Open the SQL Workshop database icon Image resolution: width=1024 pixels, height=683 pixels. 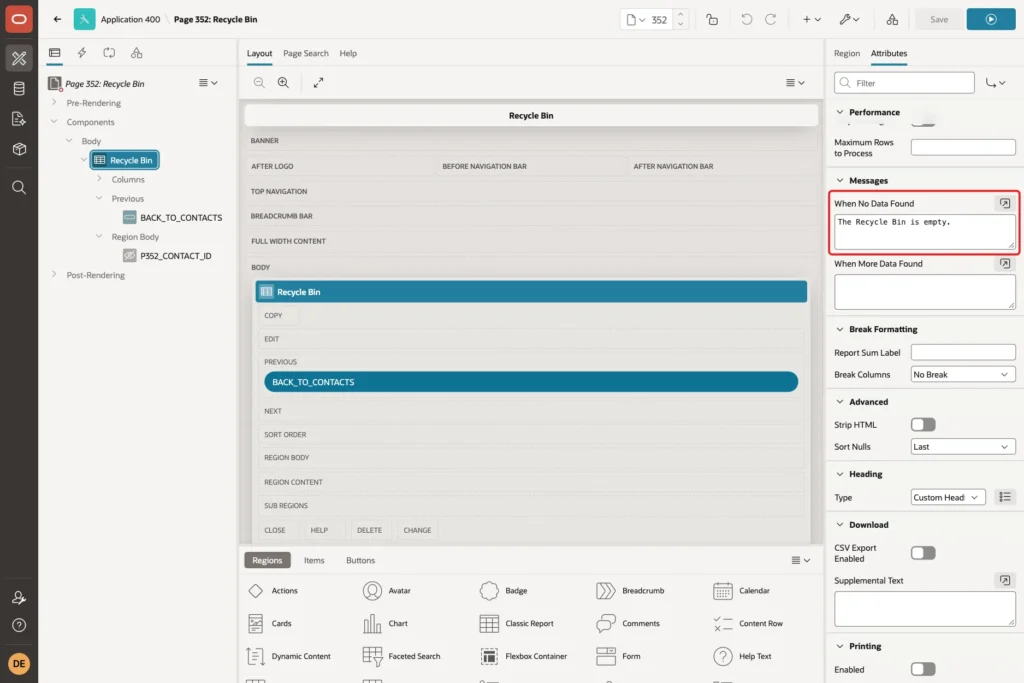tap(19, 89)
